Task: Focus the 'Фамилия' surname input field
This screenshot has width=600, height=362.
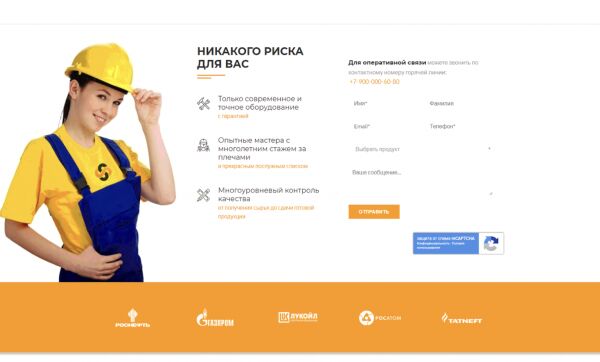Action: [460, 103]
